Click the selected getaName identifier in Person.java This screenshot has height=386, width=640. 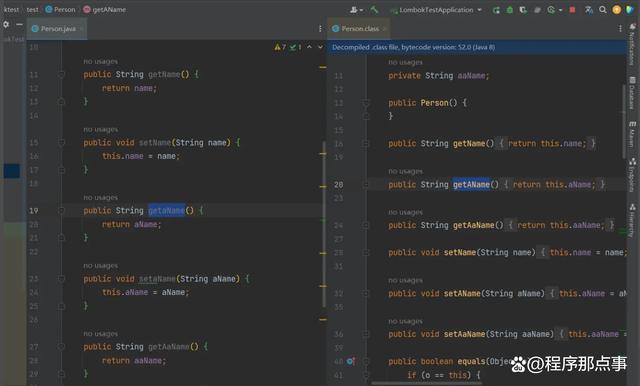click(x=166, y=211)
